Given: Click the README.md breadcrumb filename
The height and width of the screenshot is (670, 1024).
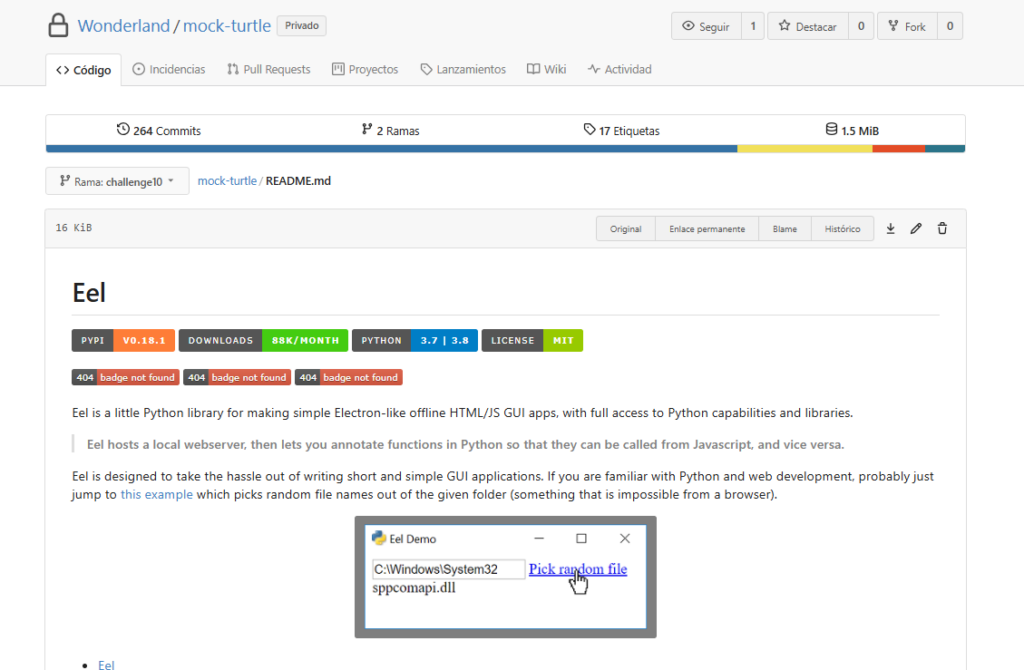Looking at the screenshot, I should (298, 181).
